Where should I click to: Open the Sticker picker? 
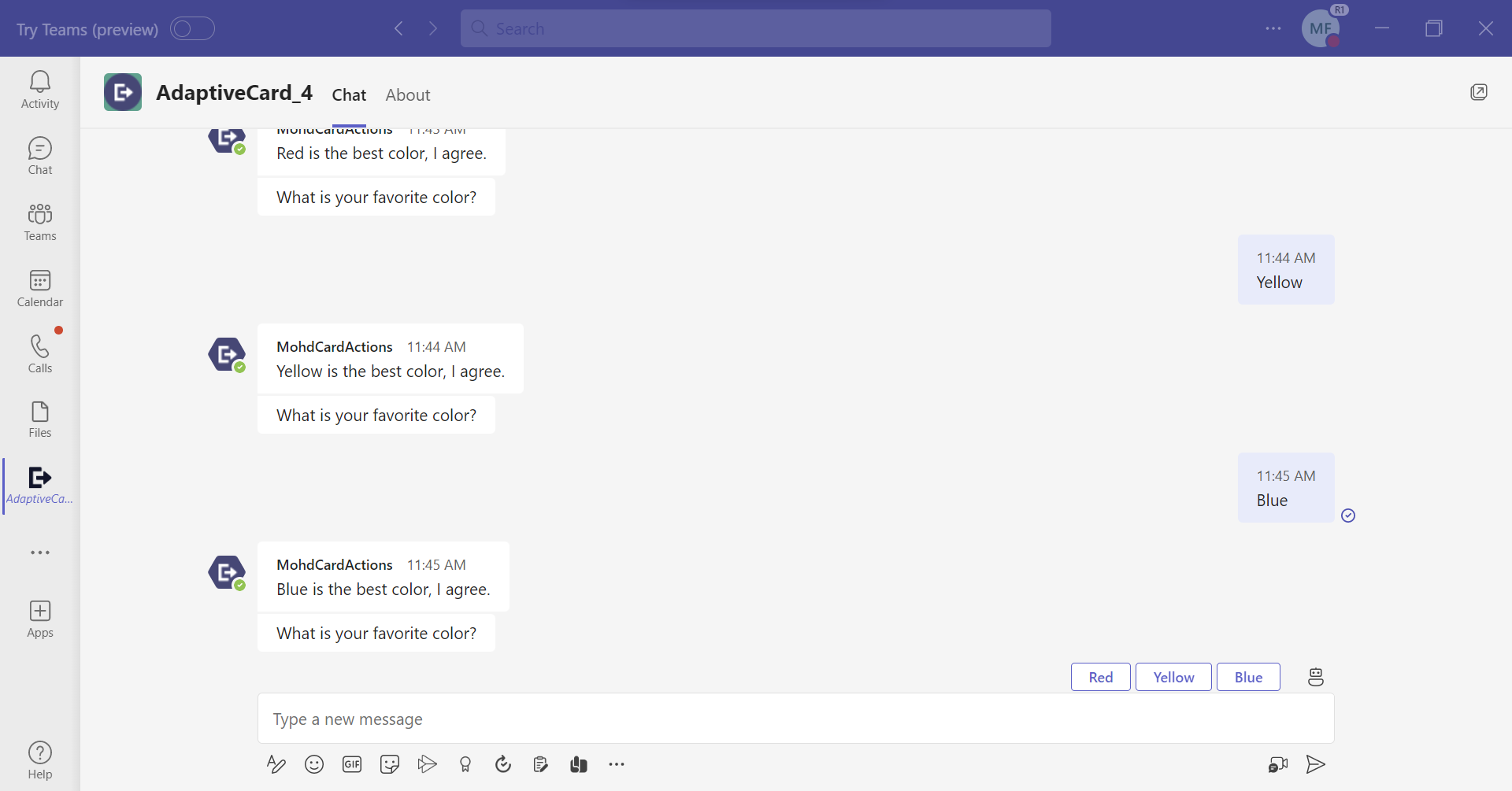click(x=390, y=764)
